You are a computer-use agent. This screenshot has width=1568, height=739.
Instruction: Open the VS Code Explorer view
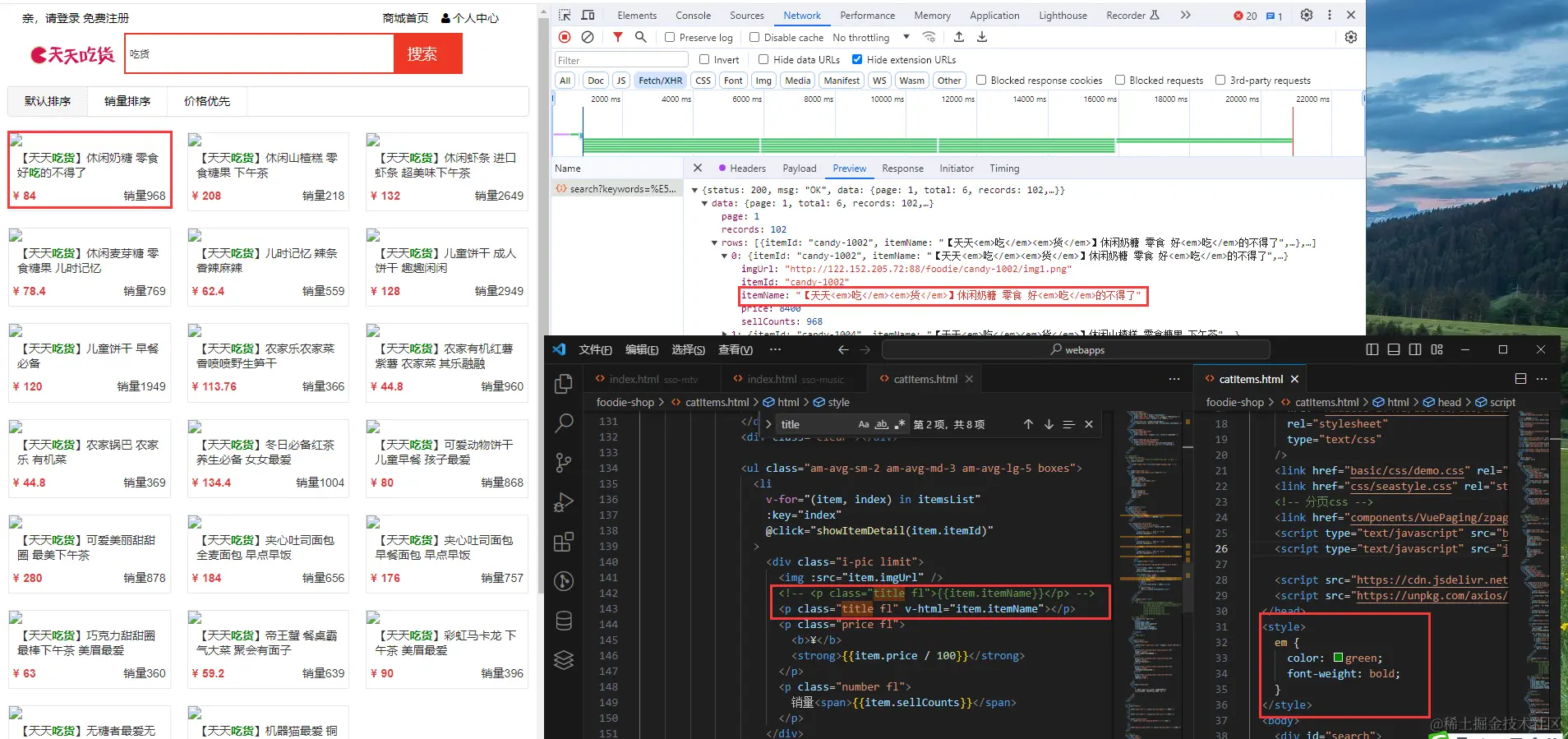(x=564, y=384)
